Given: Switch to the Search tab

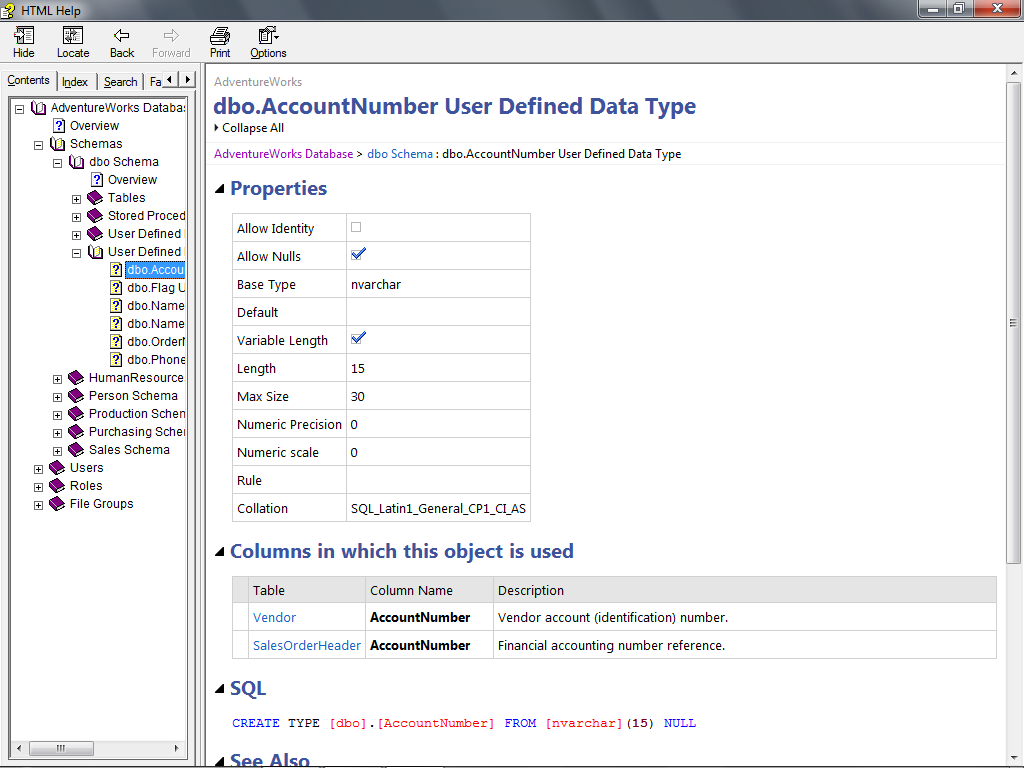Looking at the screenshot, I should (x=120, y=82).
